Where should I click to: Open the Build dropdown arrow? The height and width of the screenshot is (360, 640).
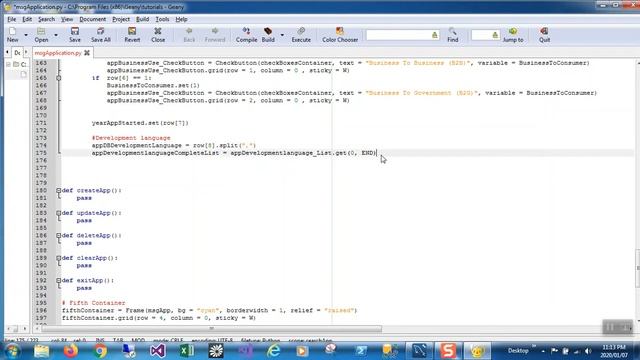282,35
